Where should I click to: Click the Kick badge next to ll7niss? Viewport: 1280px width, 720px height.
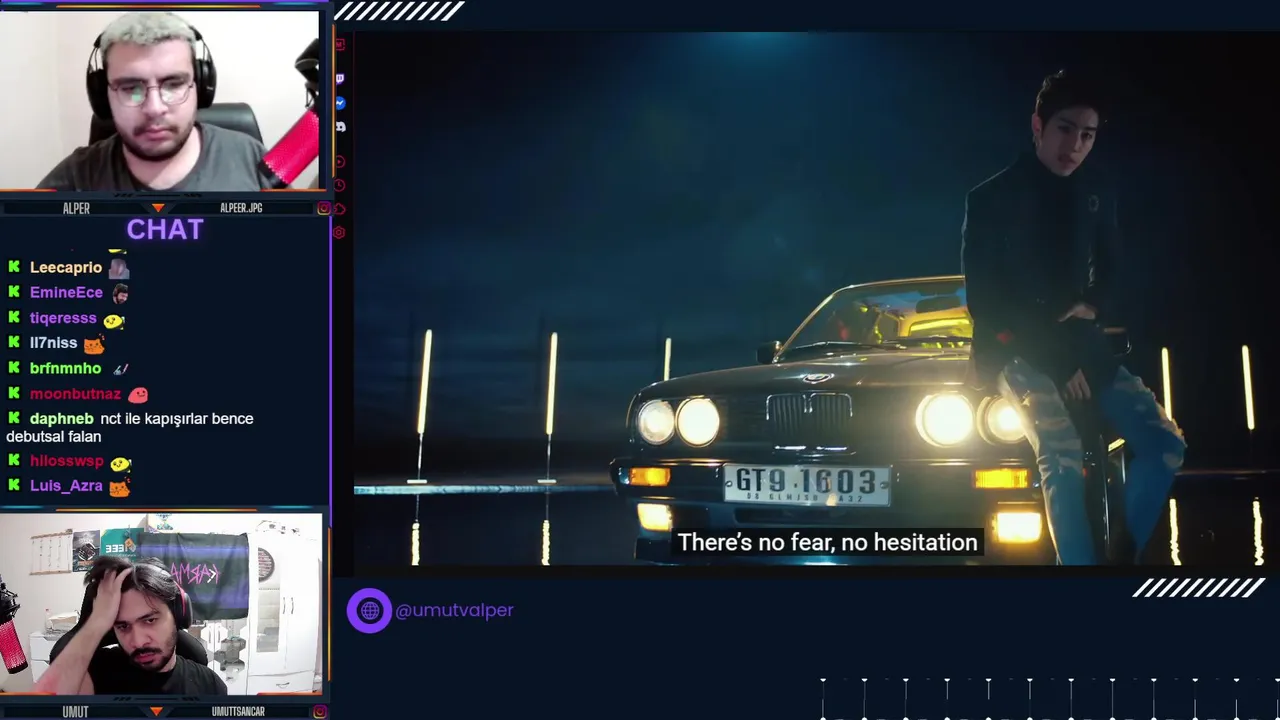pyautogui.click(x=14, y=343)
